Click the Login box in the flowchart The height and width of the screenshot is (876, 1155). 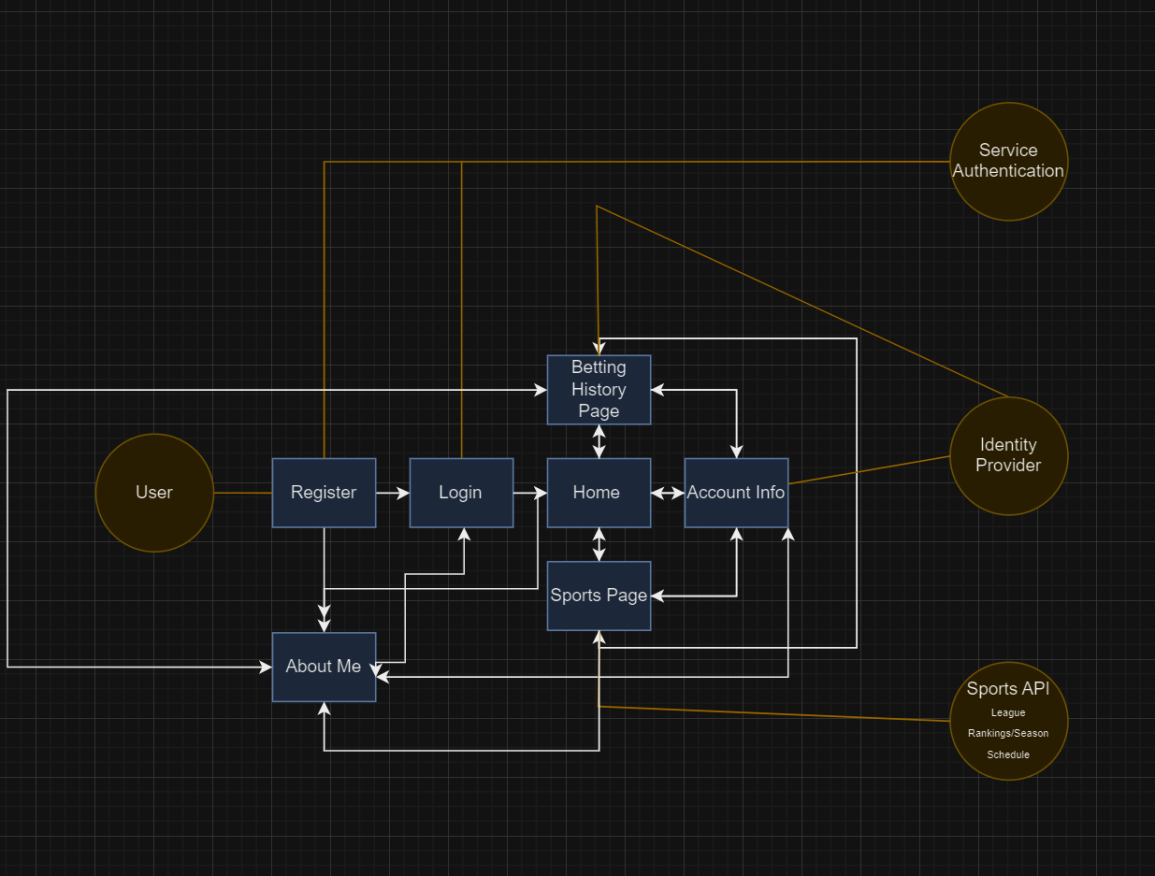[461, 492]
